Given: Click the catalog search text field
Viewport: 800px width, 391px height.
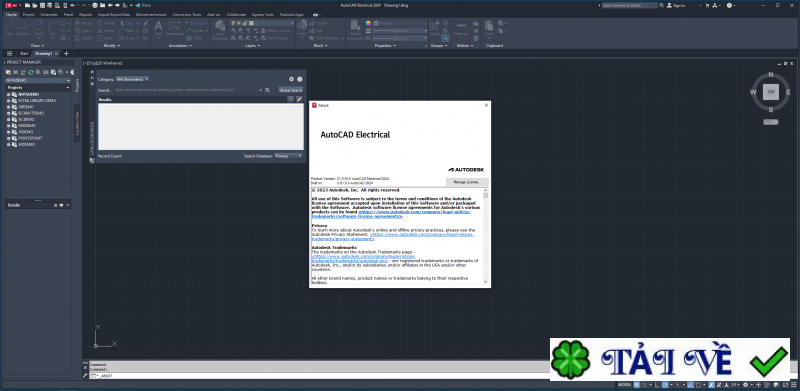Looking at the screenshot, I should 186,90.
